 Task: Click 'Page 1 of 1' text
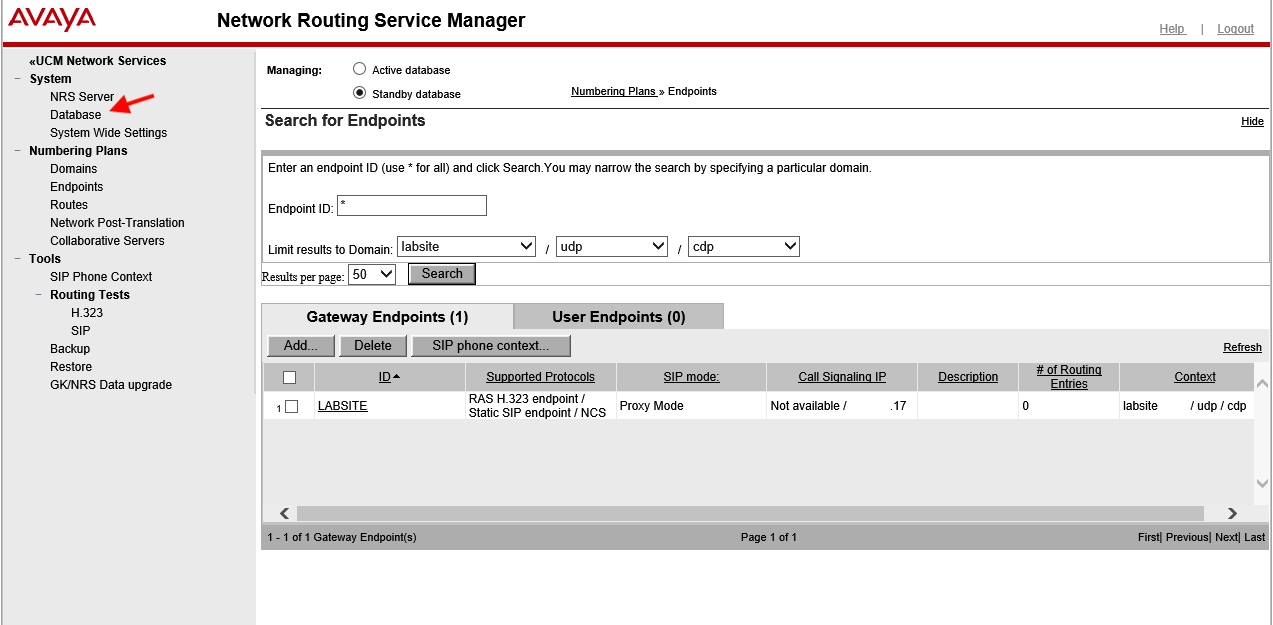point(769,537)
